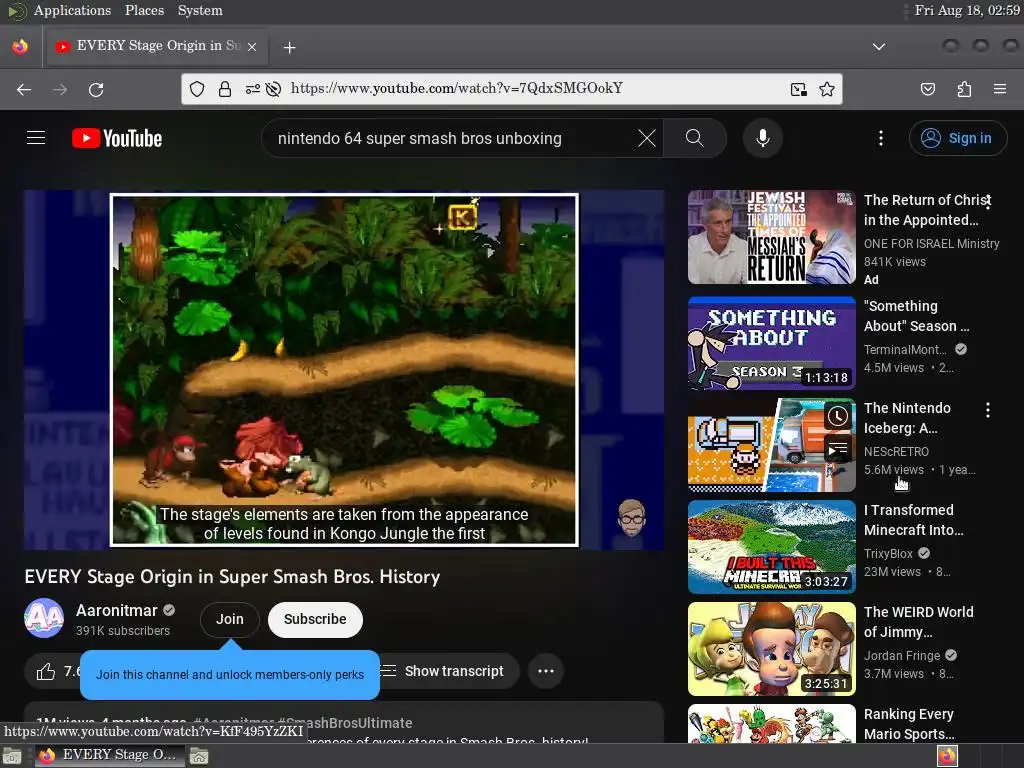Click the Join channel button

pos(230,619)
